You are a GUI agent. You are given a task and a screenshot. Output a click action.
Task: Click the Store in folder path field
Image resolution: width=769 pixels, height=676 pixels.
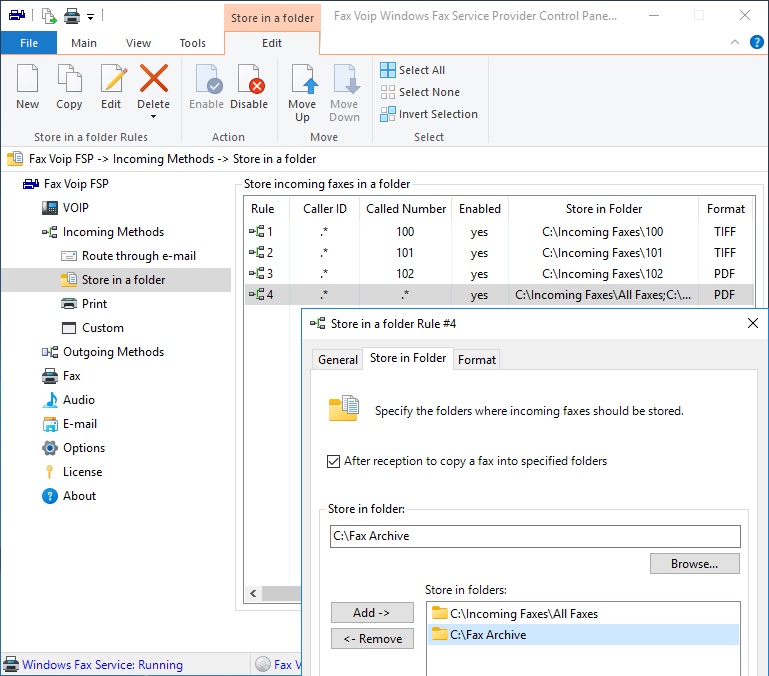pyautogui.click(x=535, y=536)
